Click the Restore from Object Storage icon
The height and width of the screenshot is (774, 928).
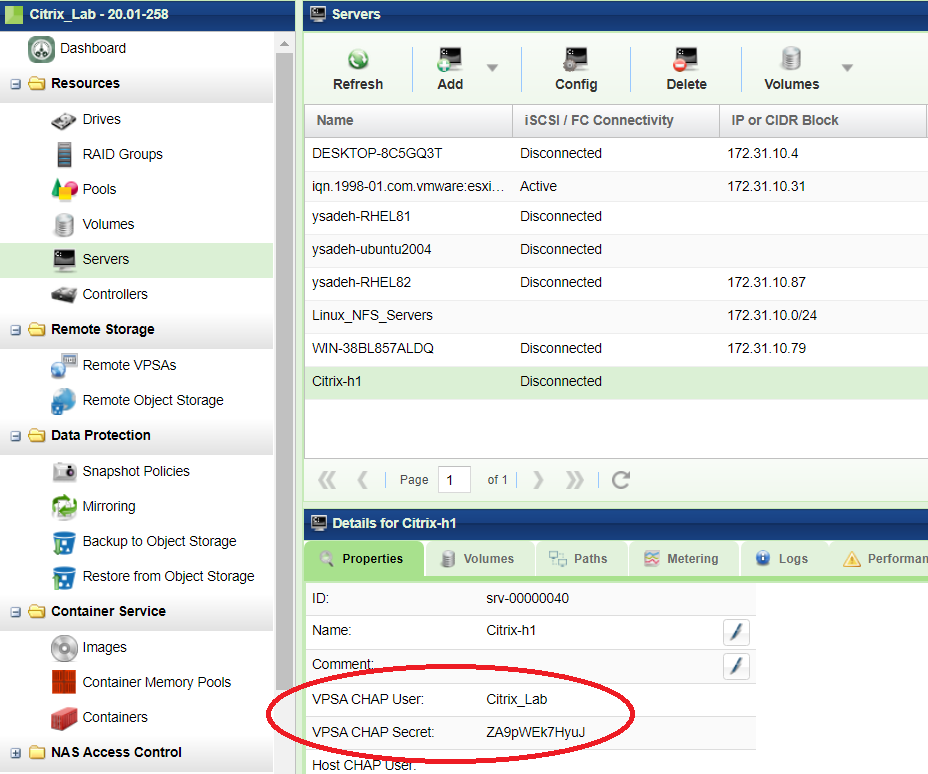tap(64, 577)
